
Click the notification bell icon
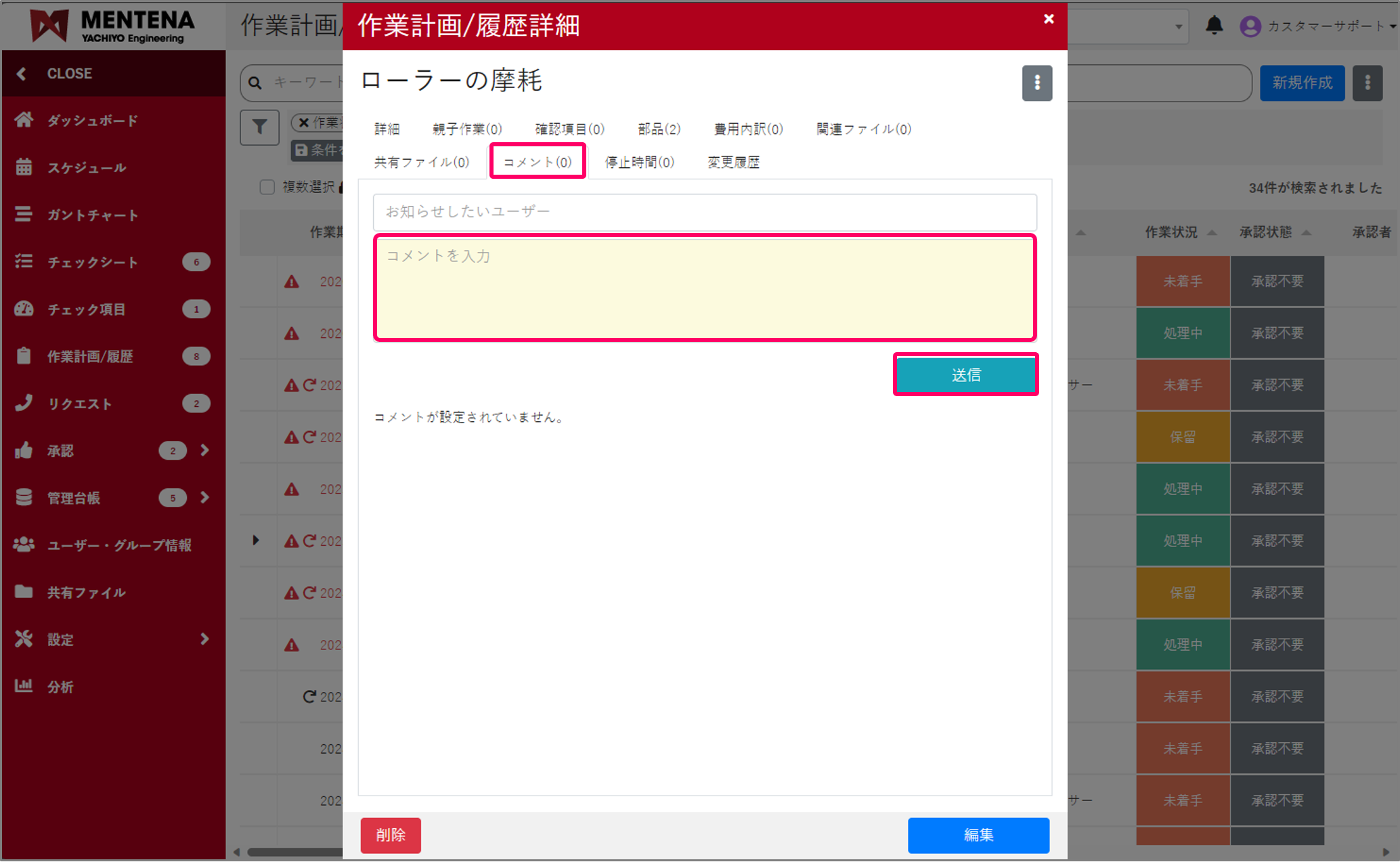coord(1214,26)
